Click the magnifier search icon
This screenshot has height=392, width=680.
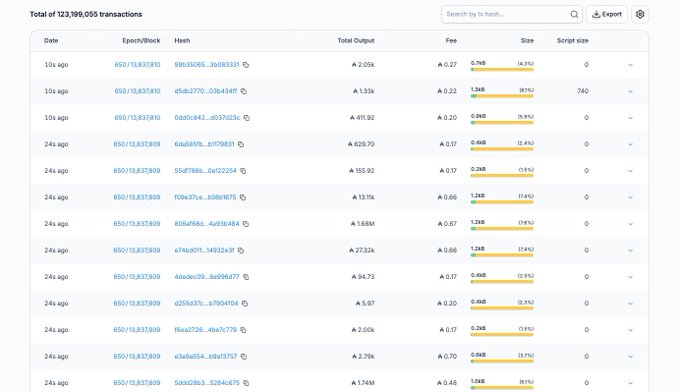point(574,14)
